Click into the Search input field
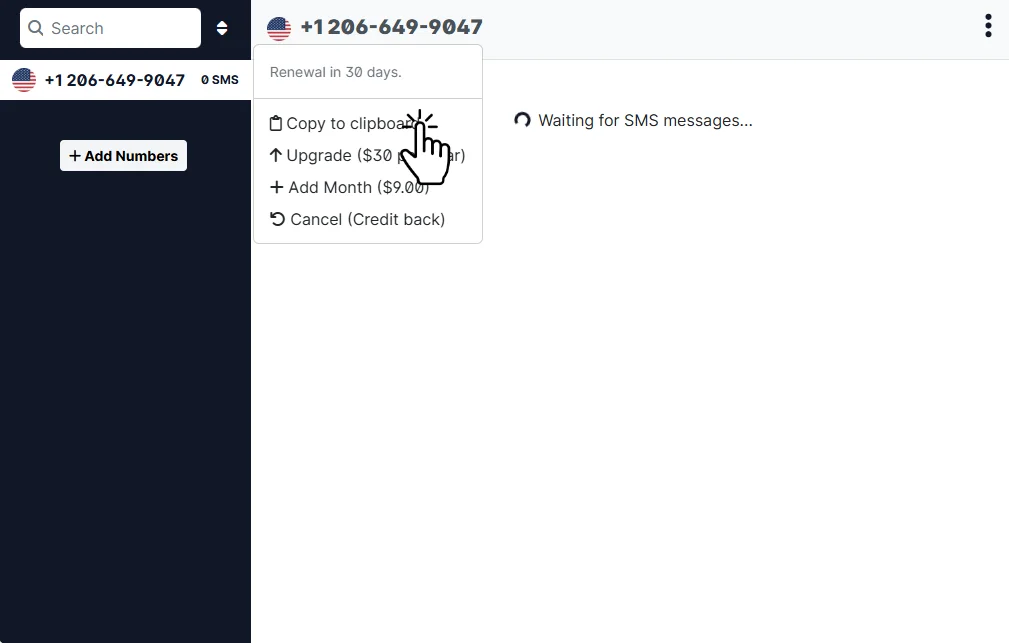The width and height of the screenshot is (1009, 643). coord(111,28)
